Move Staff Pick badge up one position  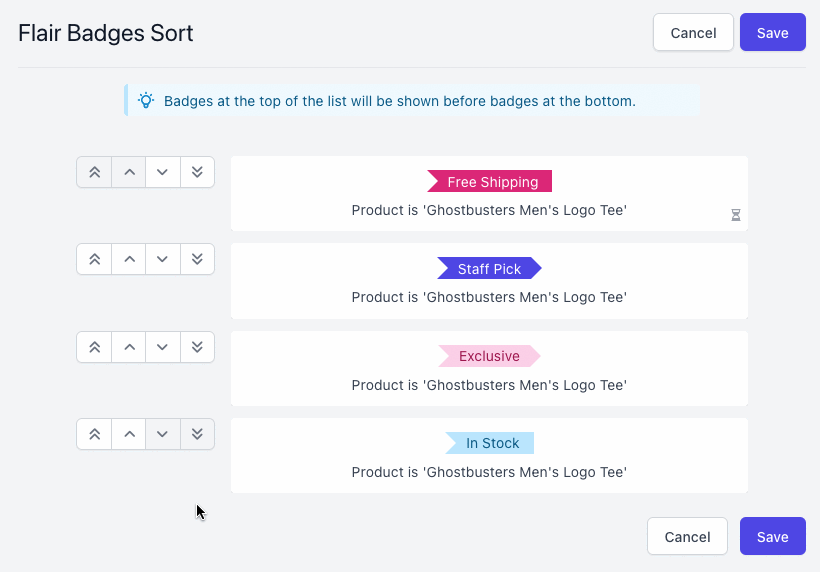click(129, 259)
